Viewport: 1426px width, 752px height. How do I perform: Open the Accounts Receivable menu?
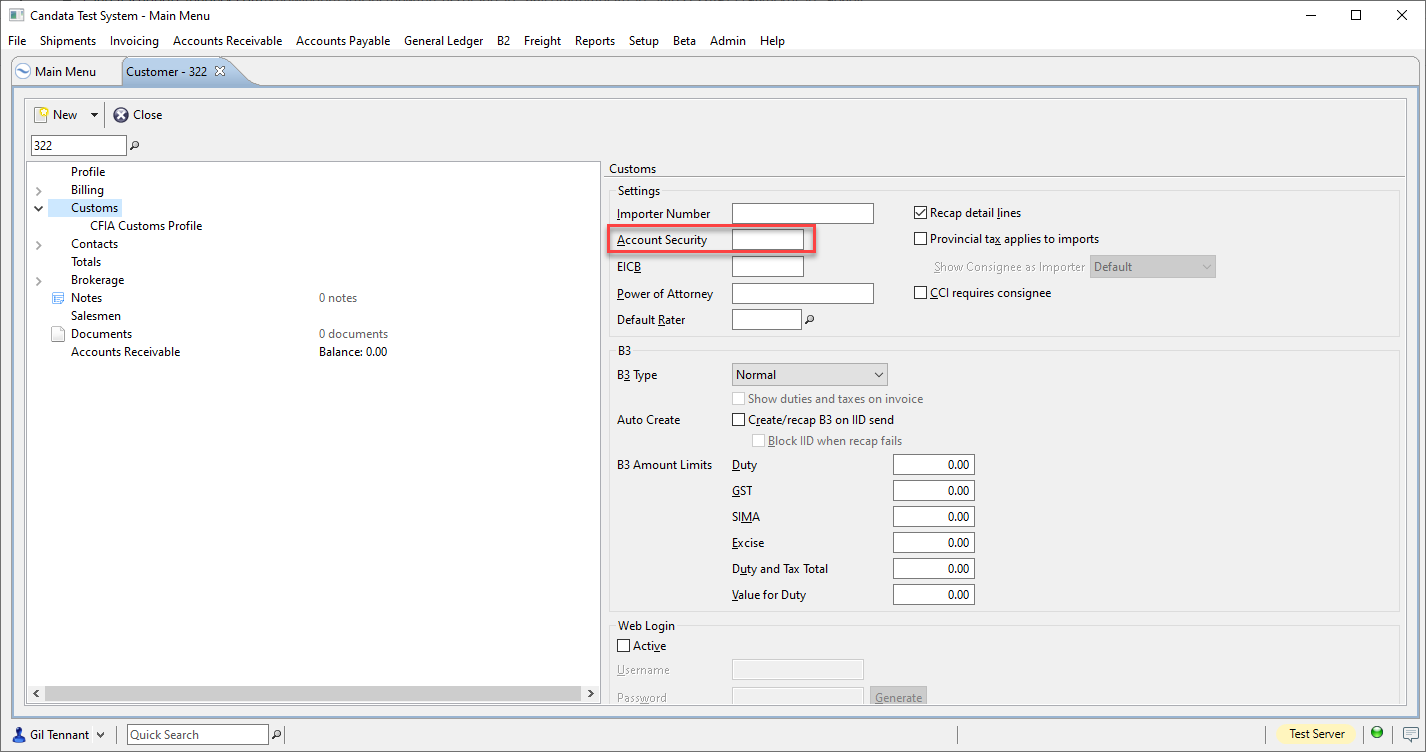tap(227, 41)
